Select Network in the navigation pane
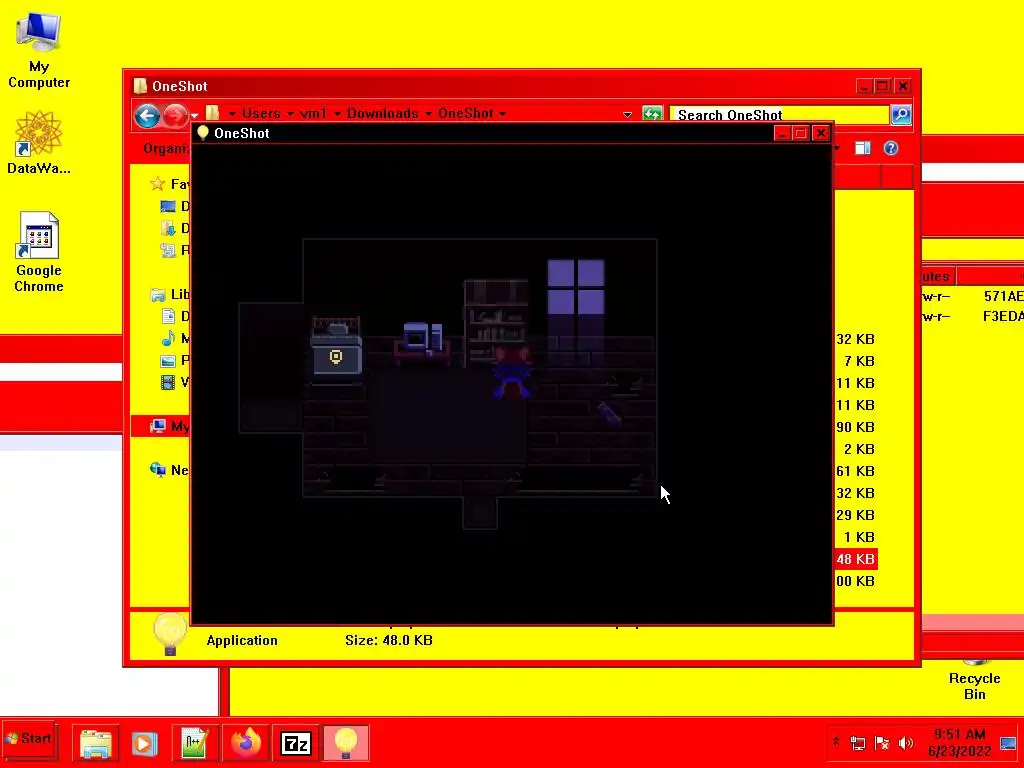 pyautogui.click(x=170, y=470)
